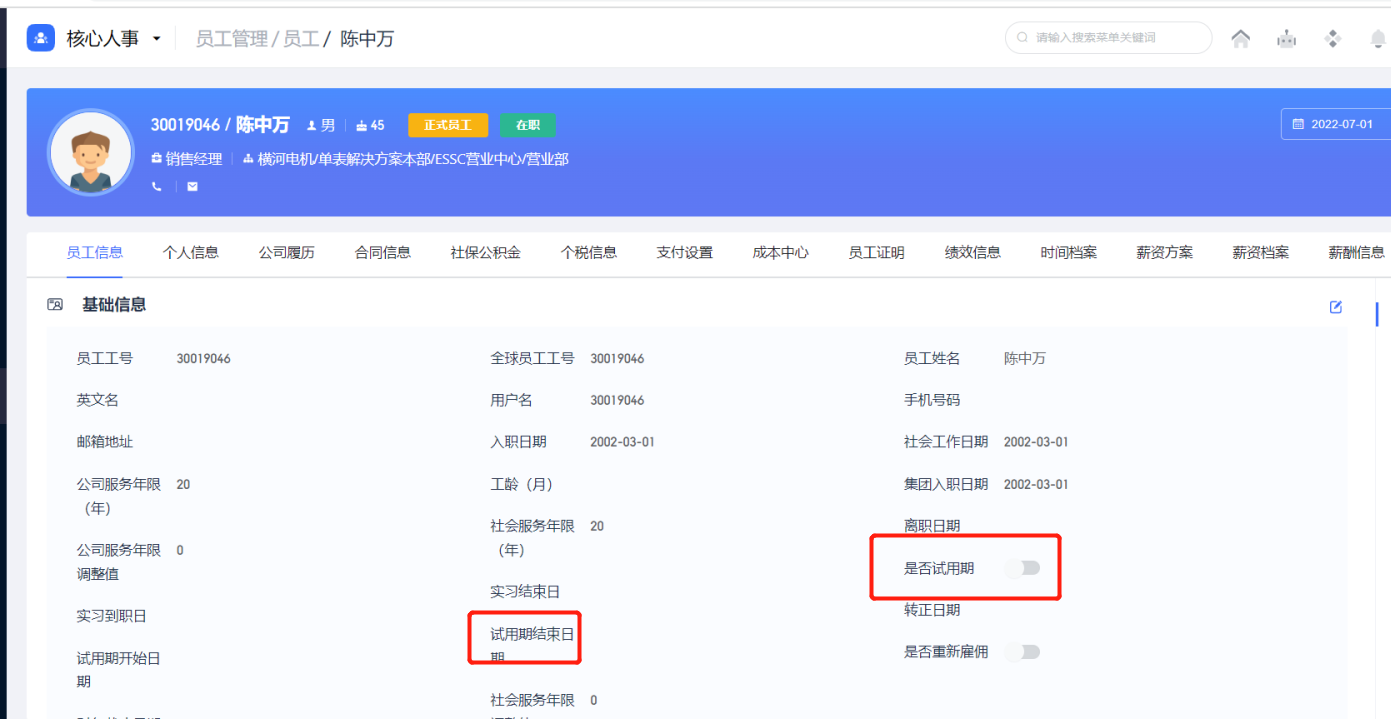The width and height of the screenshot is (1391, 719).
Task: Open the 2022-07-01 date picker
Action: [1336, 124]
